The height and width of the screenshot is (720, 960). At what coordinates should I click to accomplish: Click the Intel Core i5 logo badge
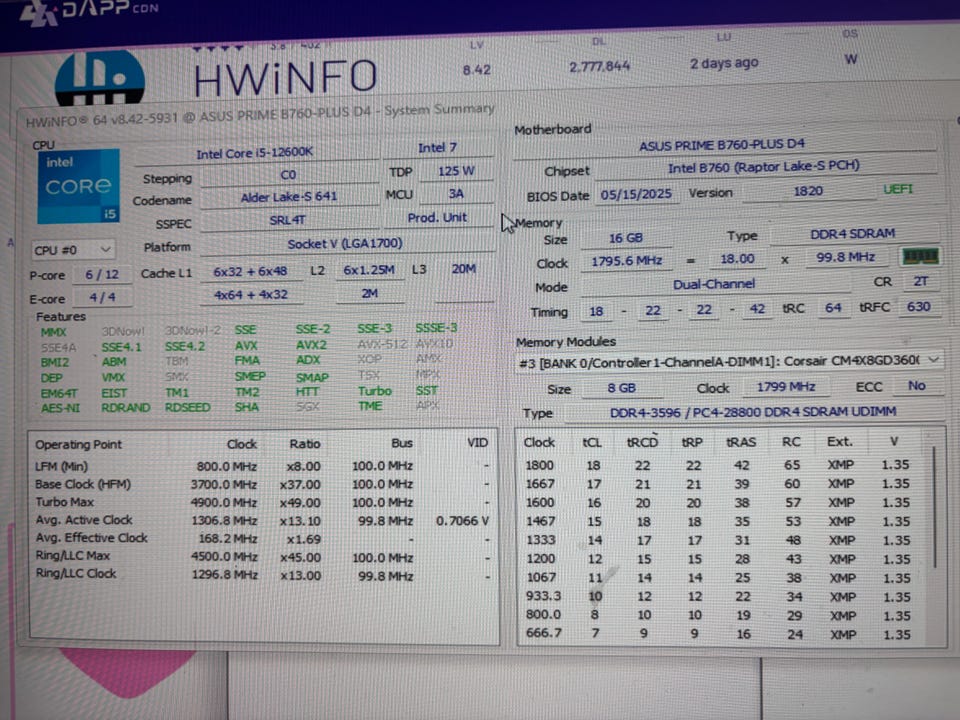[78, 186]
